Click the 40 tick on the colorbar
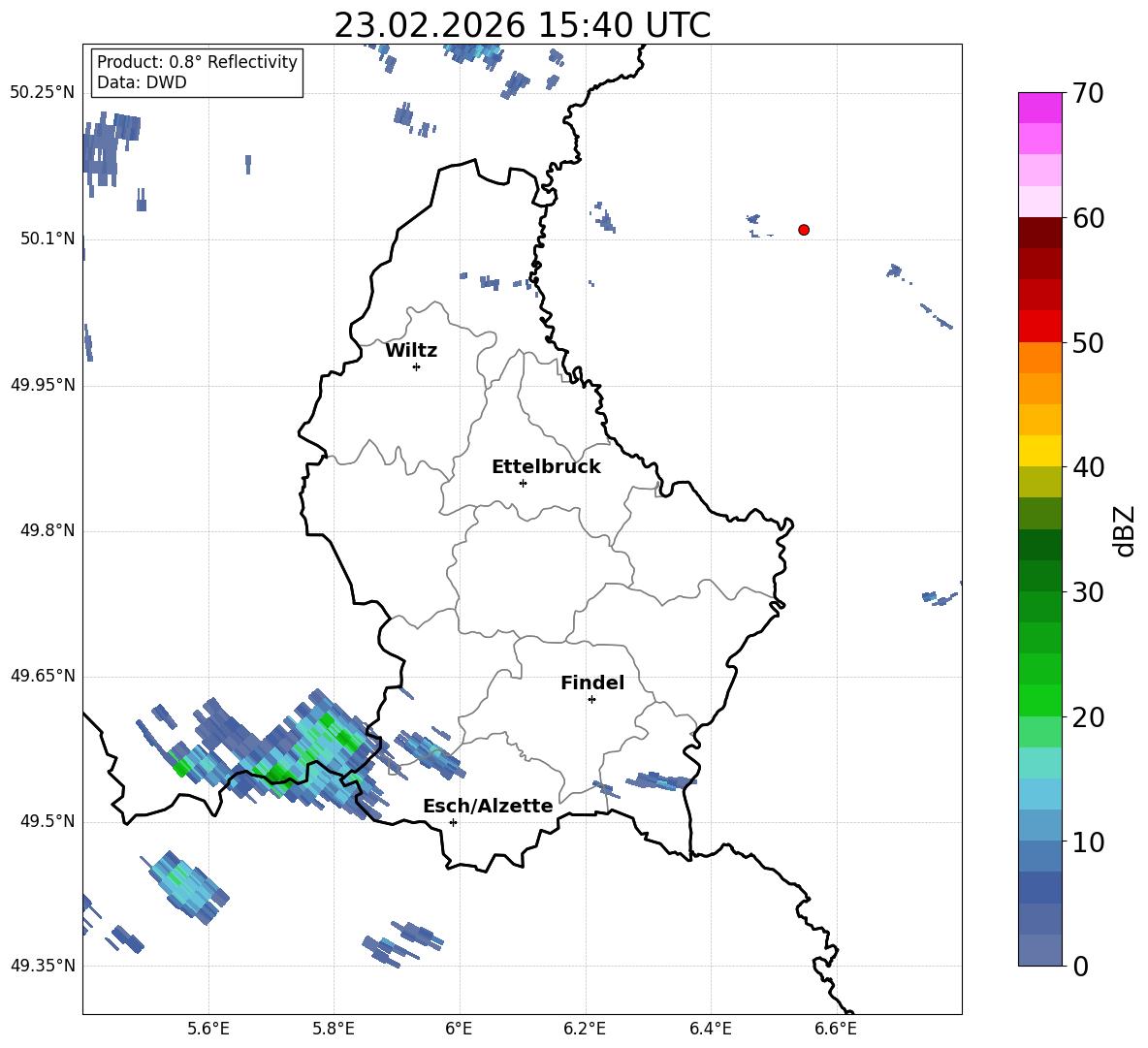The height and width of the screenshot is (1048, 1148). [1088, 467]
